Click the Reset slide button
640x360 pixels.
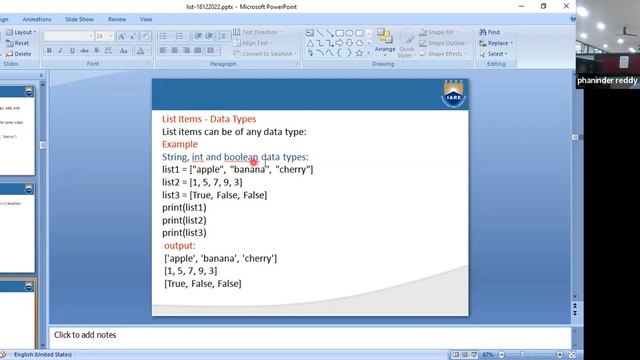(18, 43)
